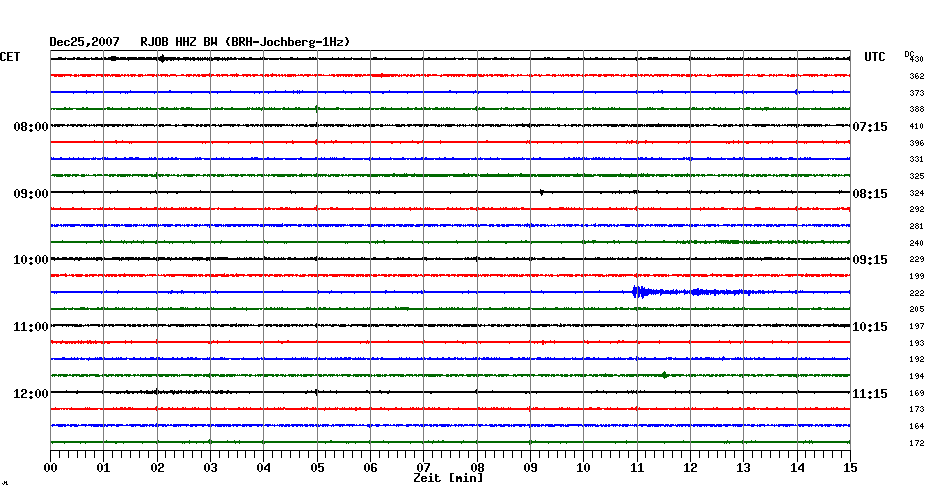
Task: Select the DC offset value "173"
Action: point(917,410)
